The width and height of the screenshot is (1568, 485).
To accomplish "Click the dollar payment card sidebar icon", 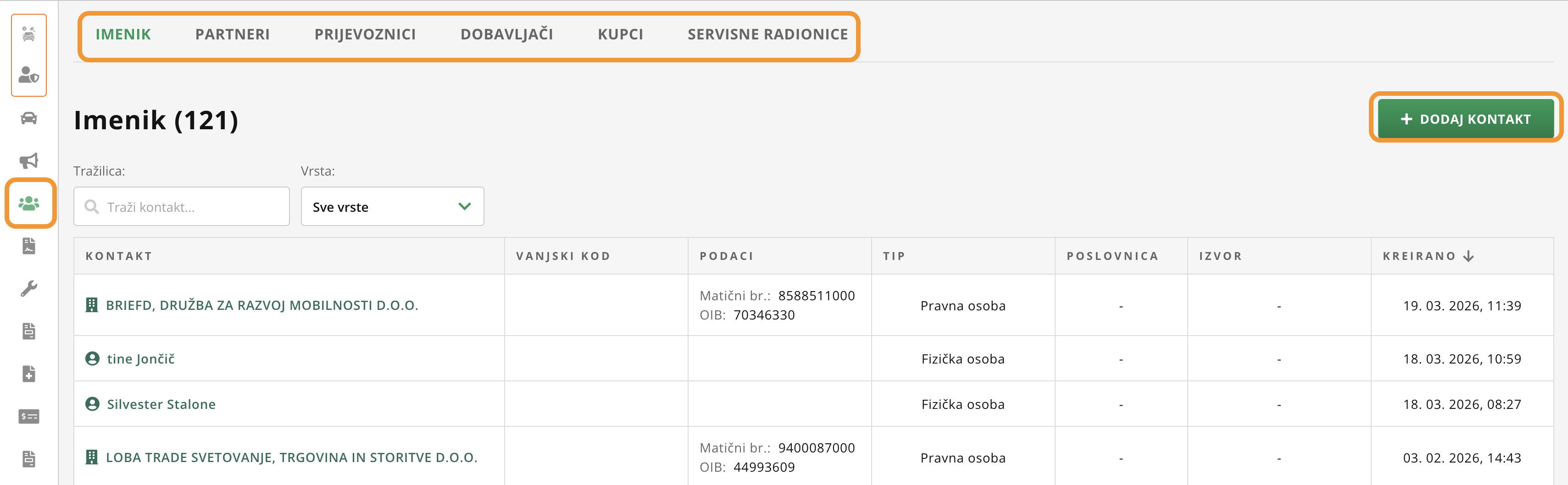I will pos(28,416).
